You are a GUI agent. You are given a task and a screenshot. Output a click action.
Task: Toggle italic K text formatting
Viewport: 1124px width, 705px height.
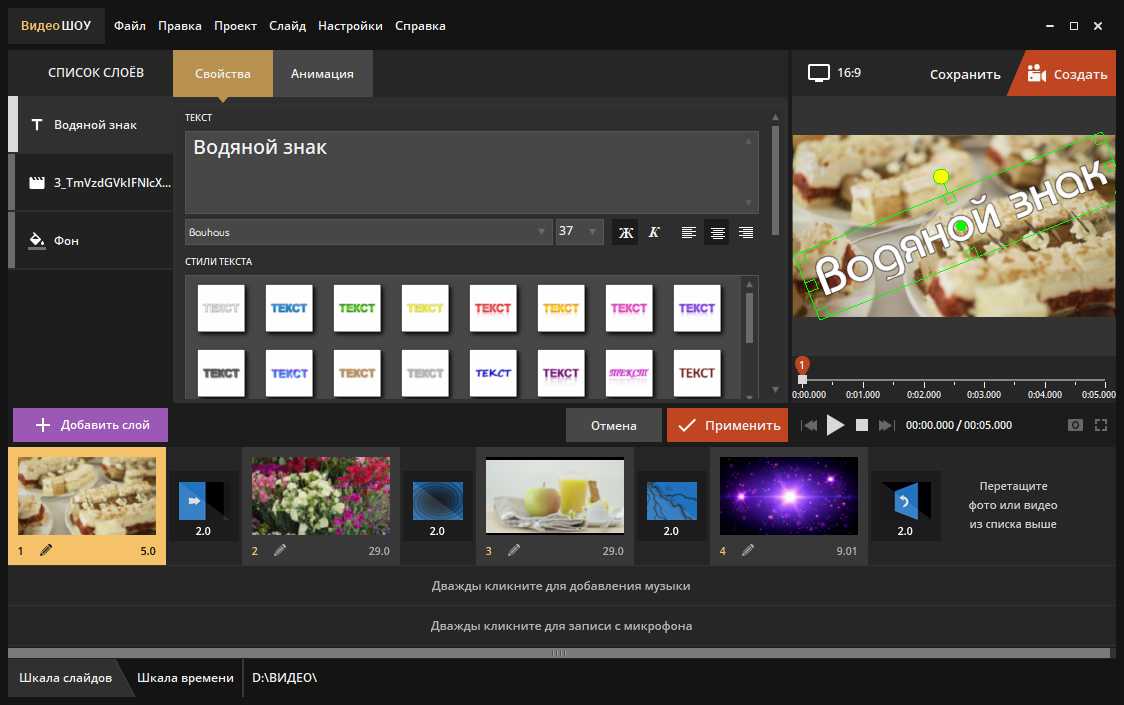(x=654, y=232)
